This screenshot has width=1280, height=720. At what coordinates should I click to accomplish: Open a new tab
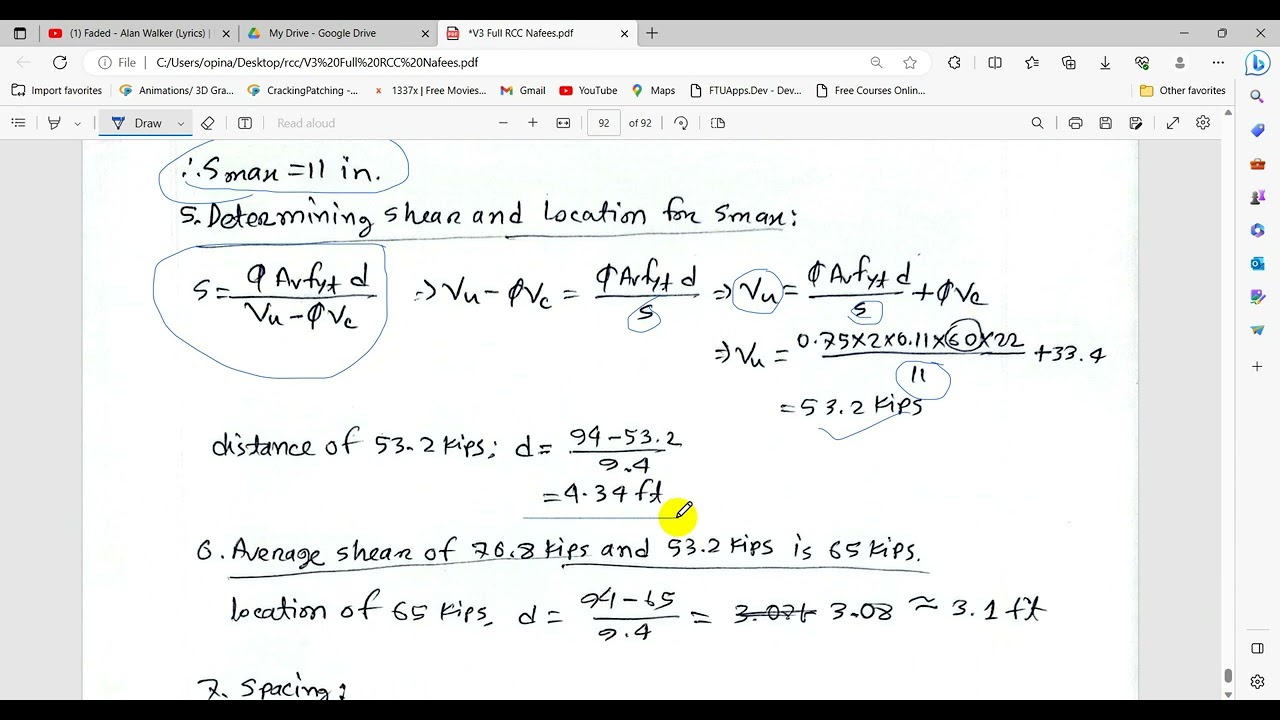(x=652, y=33)
